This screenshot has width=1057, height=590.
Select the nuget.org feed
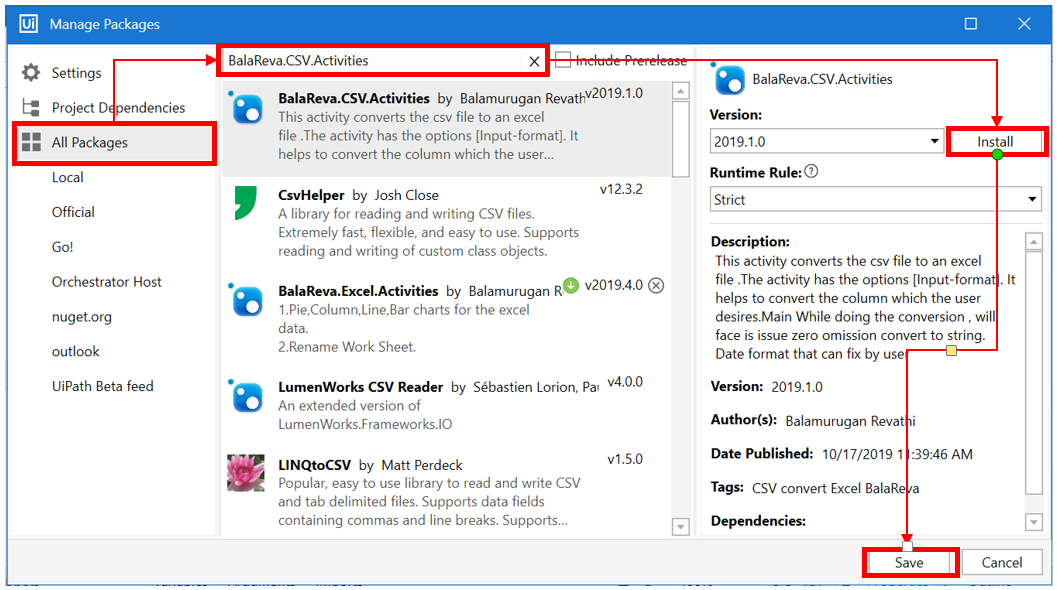82,317
